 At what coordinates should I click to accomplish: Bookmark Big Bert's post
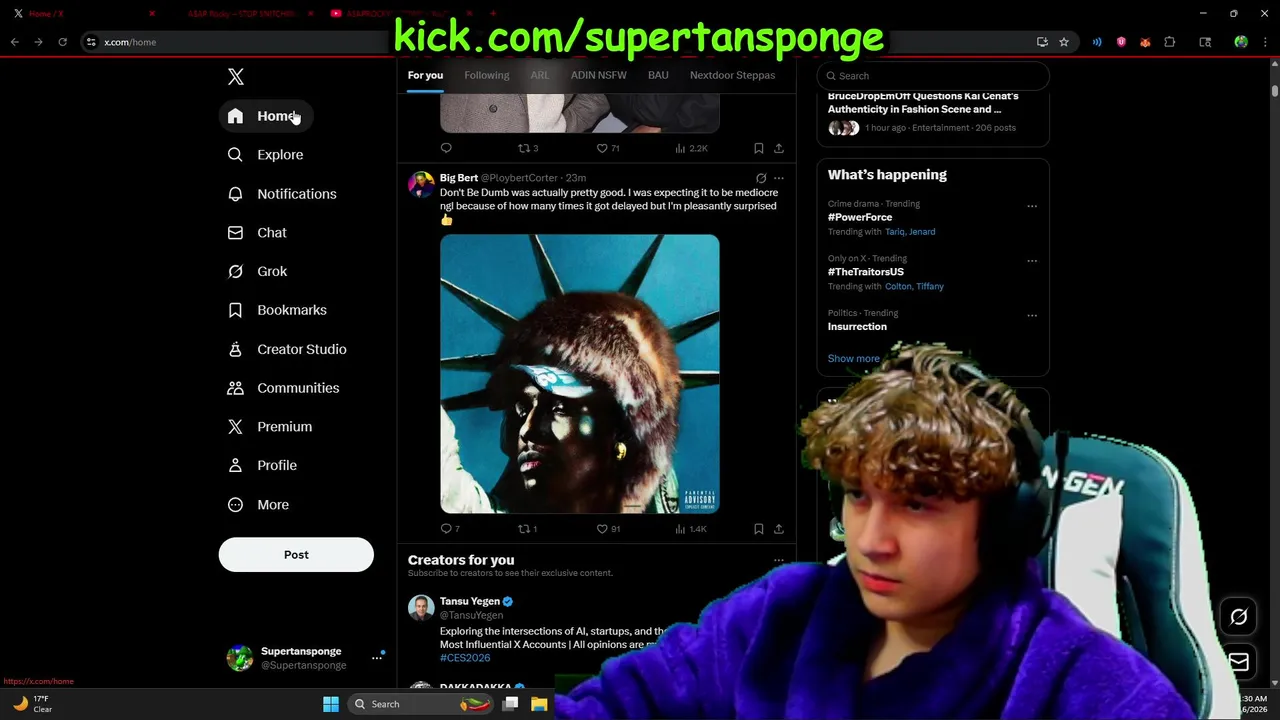tap(759, 529)
